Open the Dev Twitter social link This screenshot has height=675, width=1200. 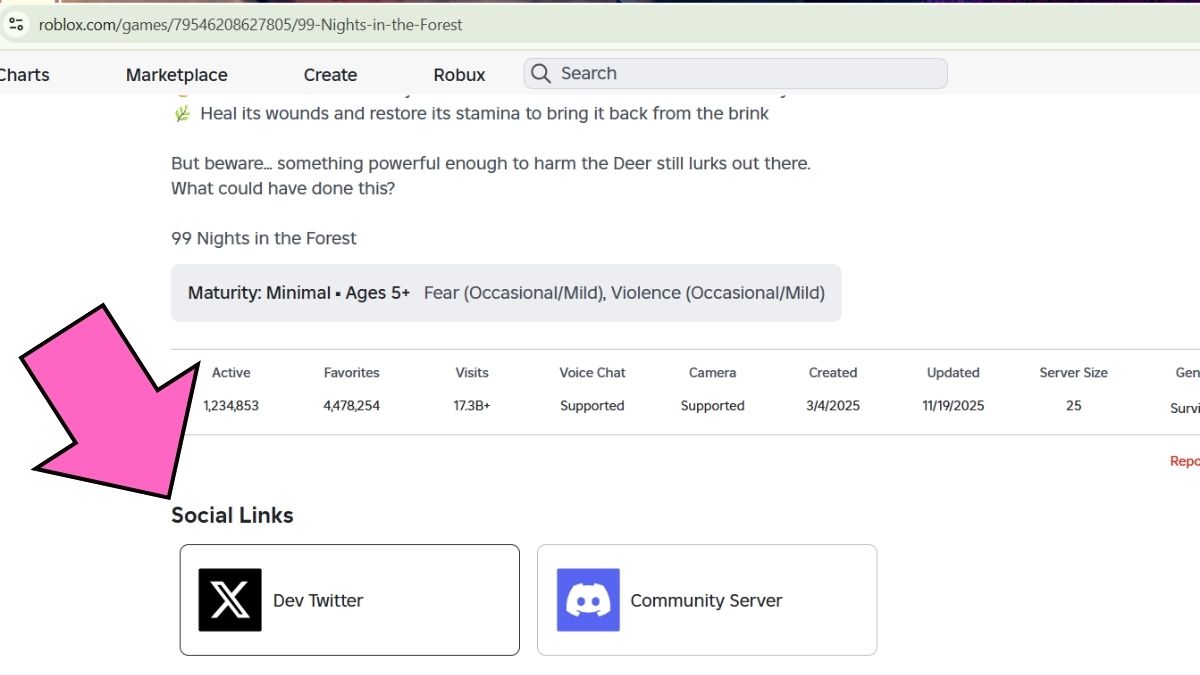click(349, 599)
